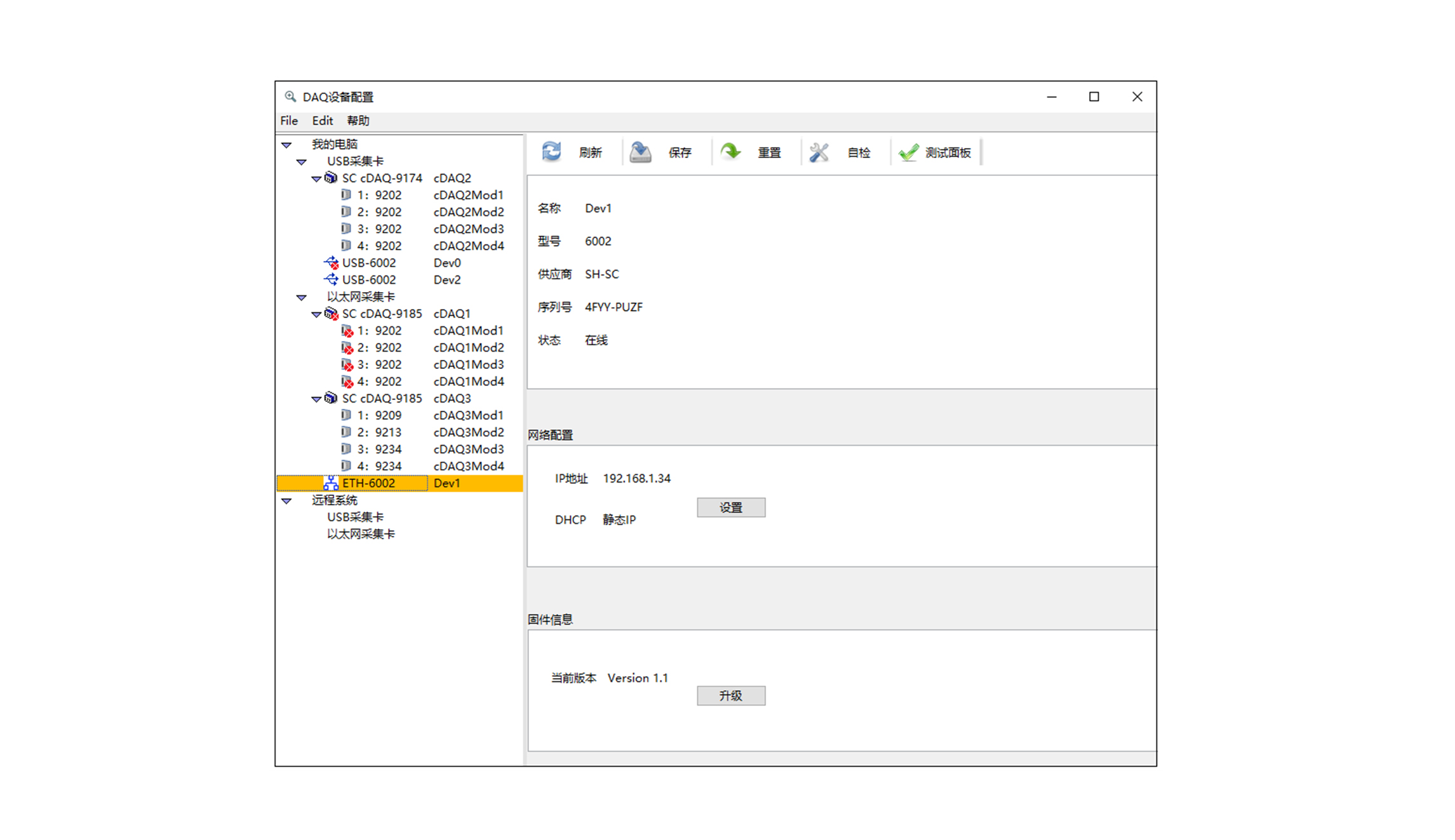Select the ETH-6002 network device icon
Image resolution: width=1455 pixels, height=840 pixels.
point(331,483)
